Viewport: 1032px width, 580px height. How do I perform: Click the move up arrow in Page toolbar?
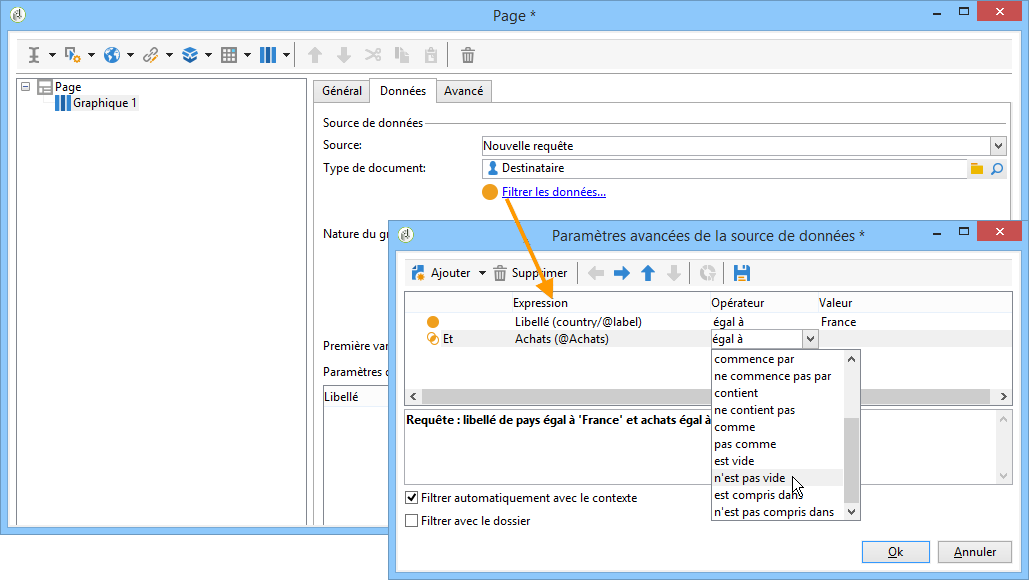pyautogui.click(x=315, y=55)
